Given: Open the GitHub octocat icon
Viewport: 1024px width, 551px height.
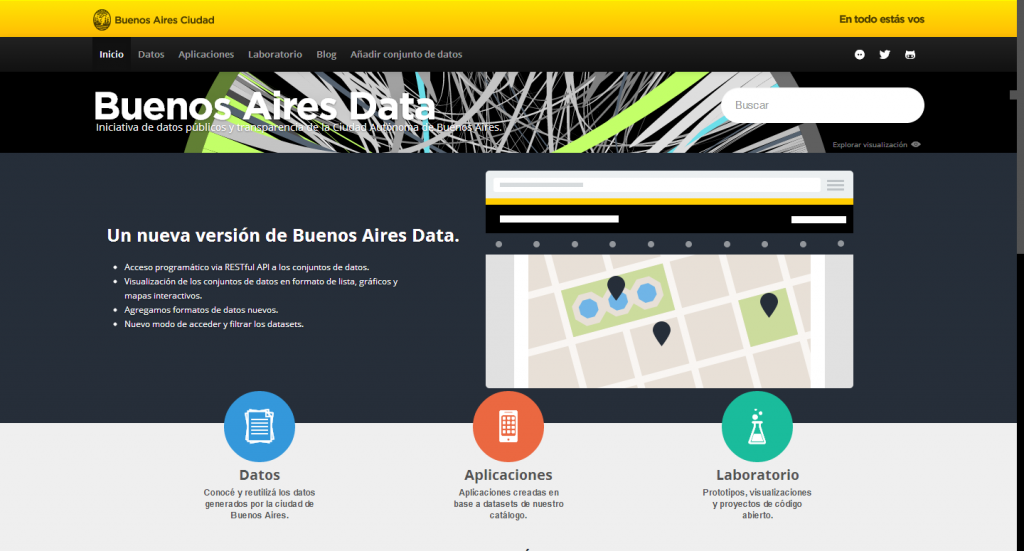Looking at the screenshot, I should [910, 55].
